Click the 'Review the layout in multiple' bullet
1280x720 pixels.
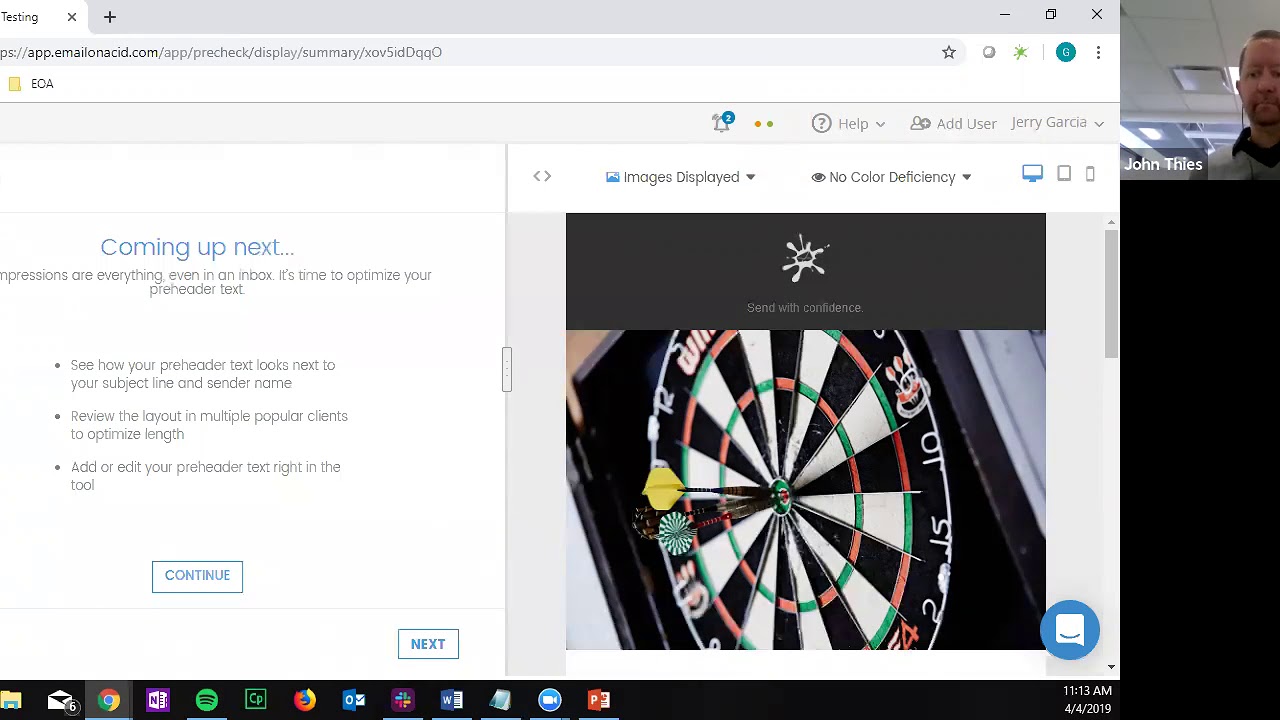click(x=209, y=425)
